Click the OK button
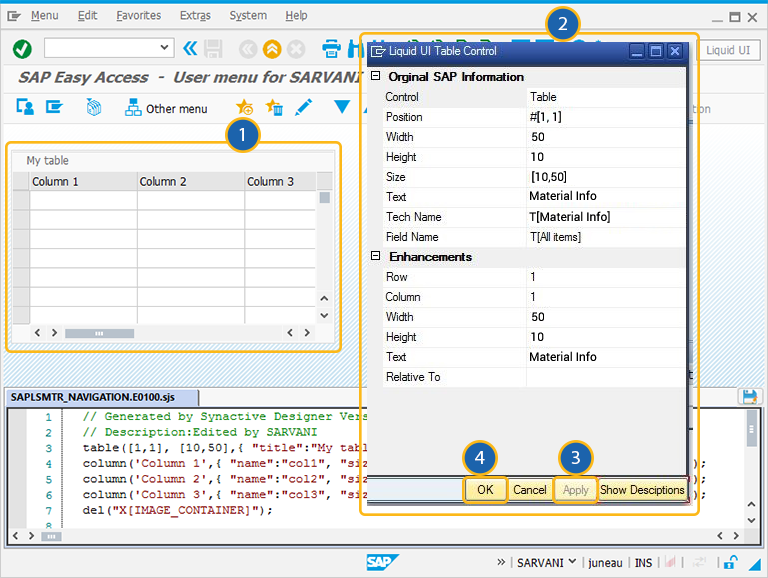The height and width of the screenshot is (578, 768). click(485, 490)
